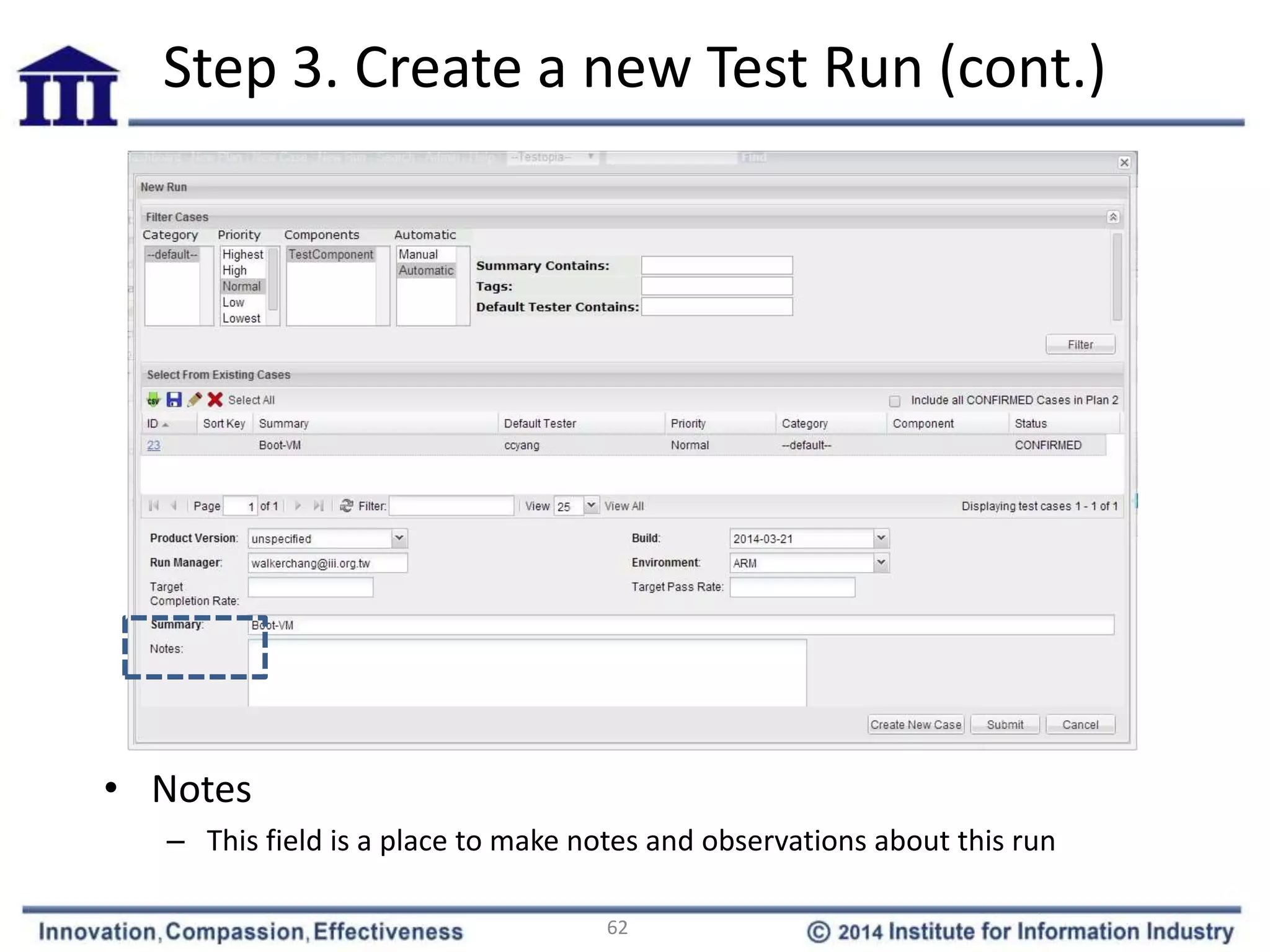Open the Environment dropdown
Image resolution: width=1270 pixels, height=952 pixels.
click(x=881, y=562)
